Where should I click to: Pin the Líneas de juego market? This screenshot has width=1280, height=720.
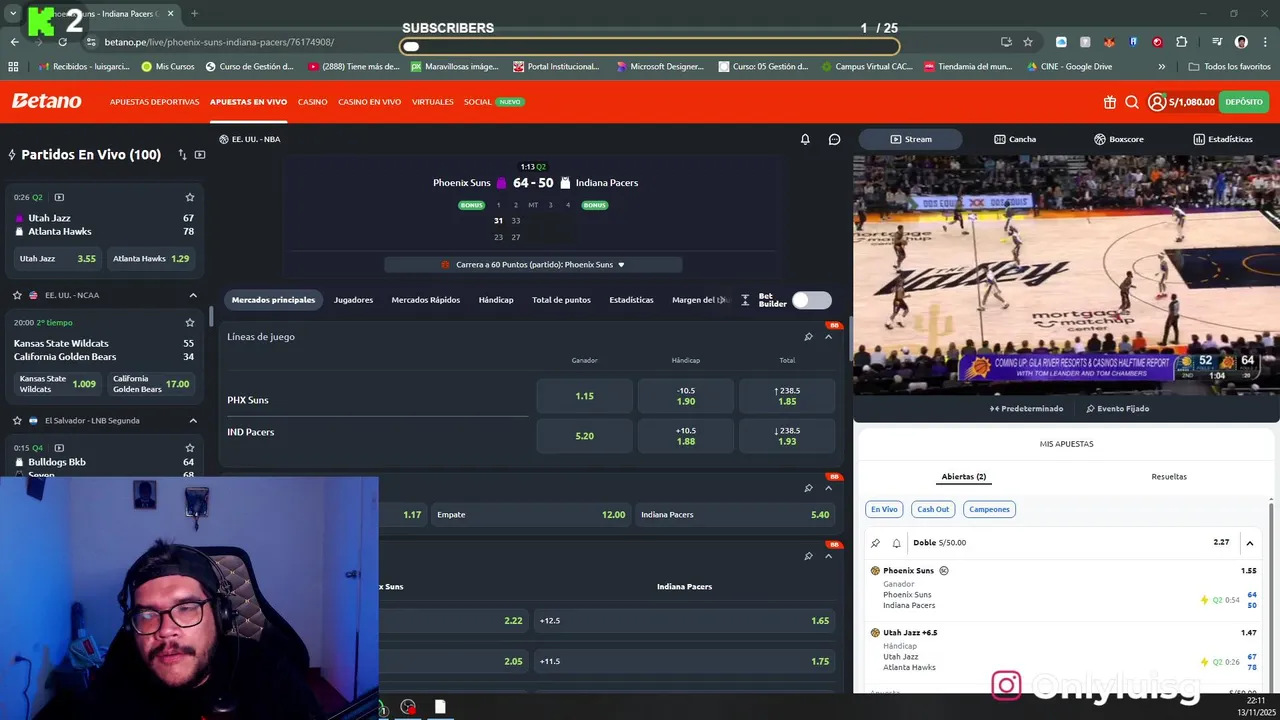[x=808, y=337]
